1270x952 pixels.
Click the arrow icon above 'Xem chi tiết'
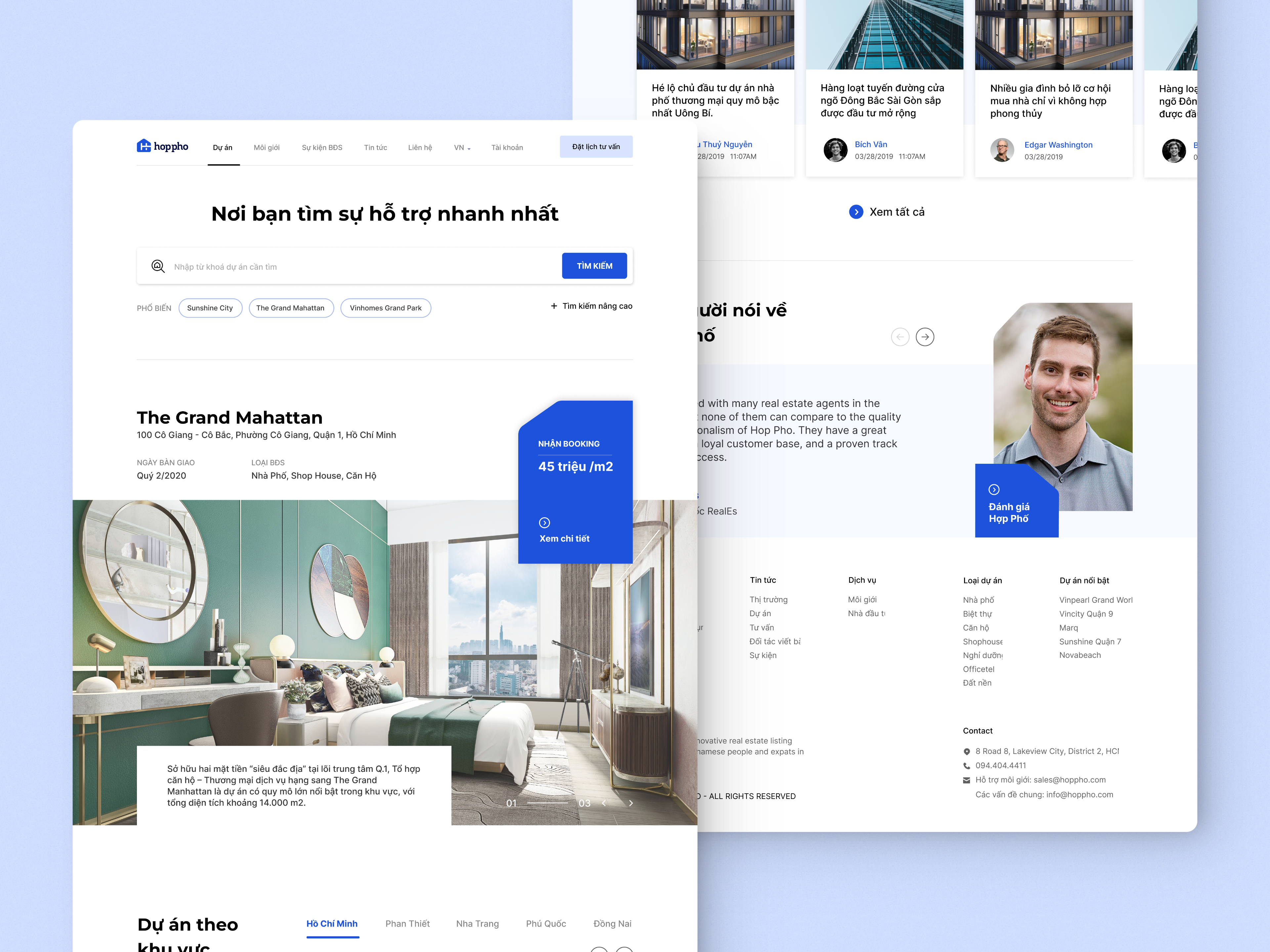[544, 523]
